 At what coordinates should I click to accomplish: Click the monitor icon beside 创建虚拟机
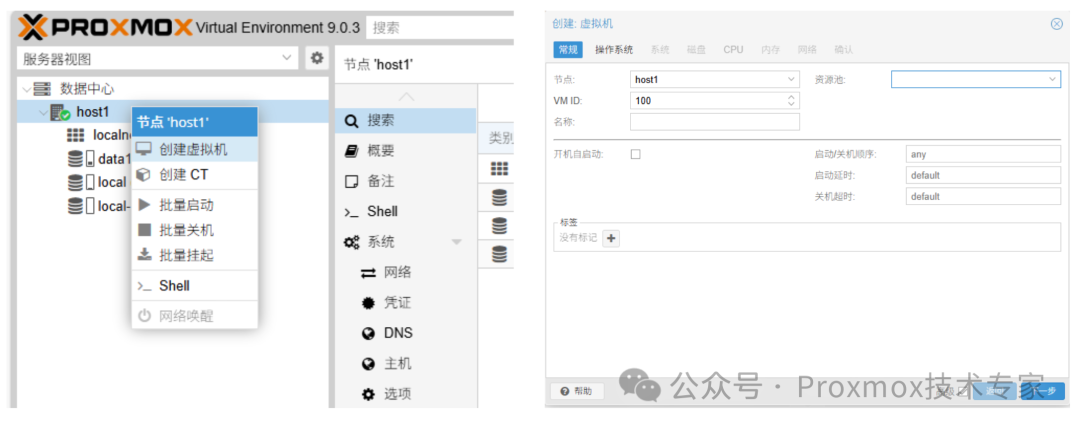point(144,149)
